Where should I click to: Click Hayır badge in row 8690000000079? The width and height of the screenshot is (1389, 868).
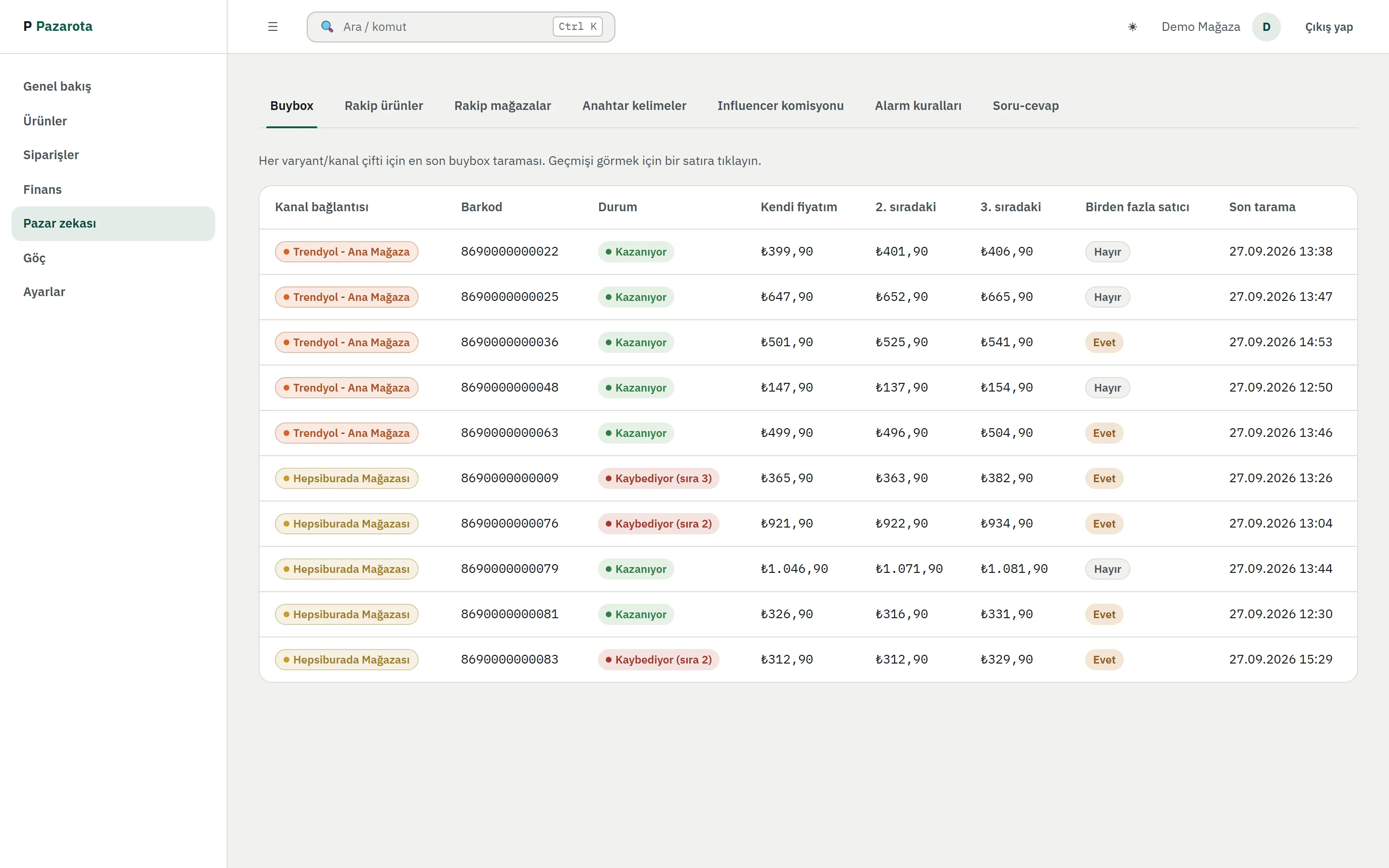1107,570
